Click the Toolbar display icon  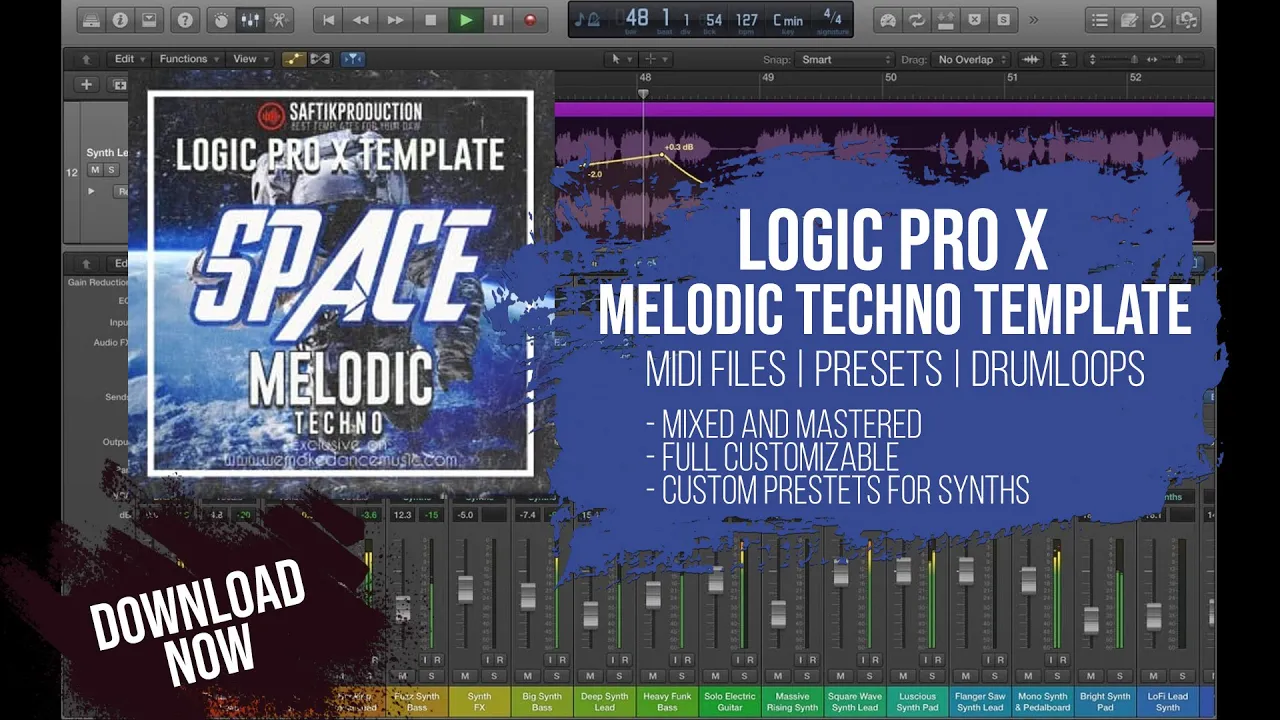tap(148, 19)
